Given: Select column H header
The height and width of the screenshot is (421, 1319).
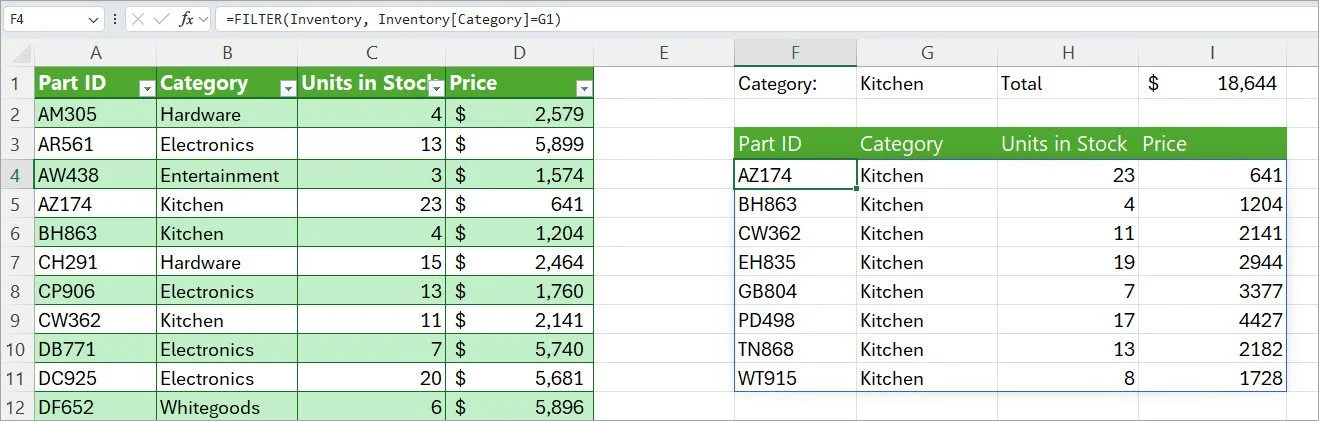Looking at the screenshot, I should [x=1068, y=54].
